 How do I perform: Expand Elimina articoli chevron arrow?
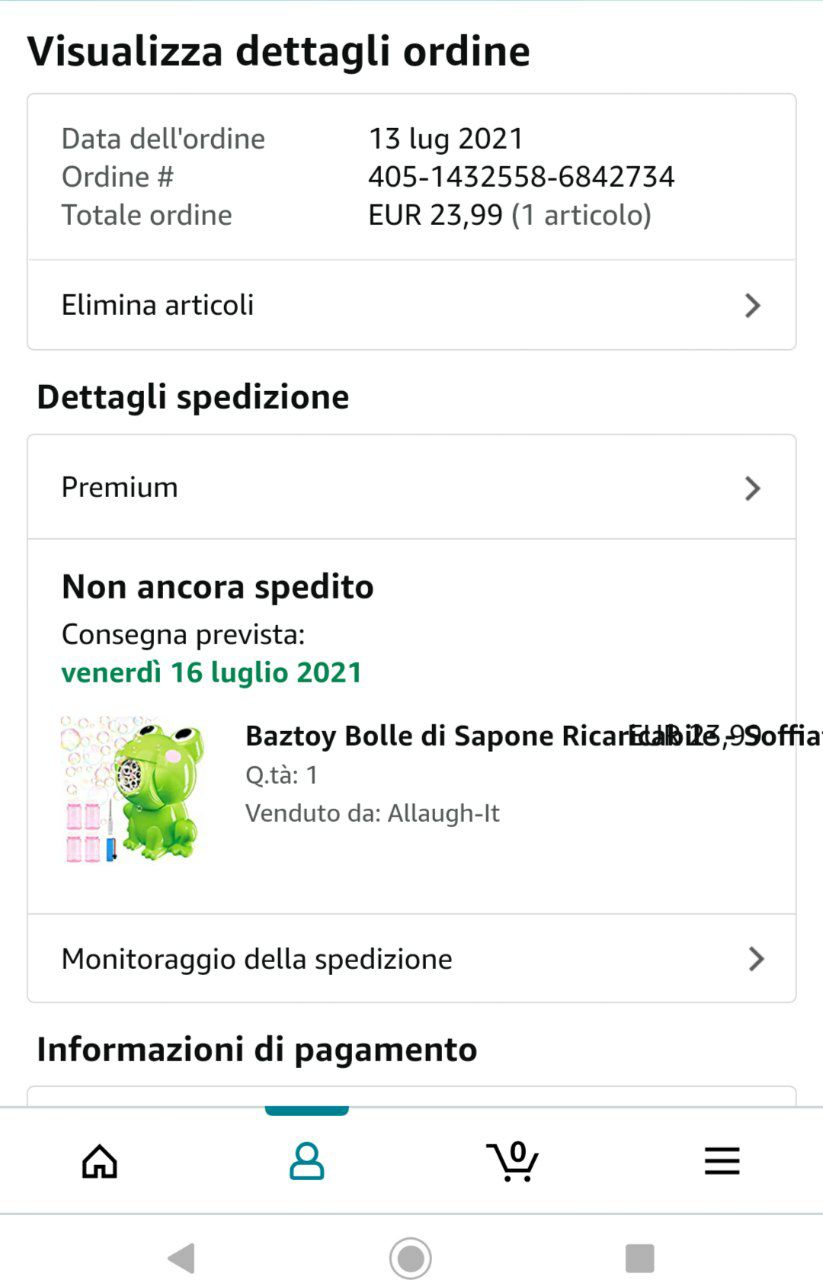tap(753, 306)
